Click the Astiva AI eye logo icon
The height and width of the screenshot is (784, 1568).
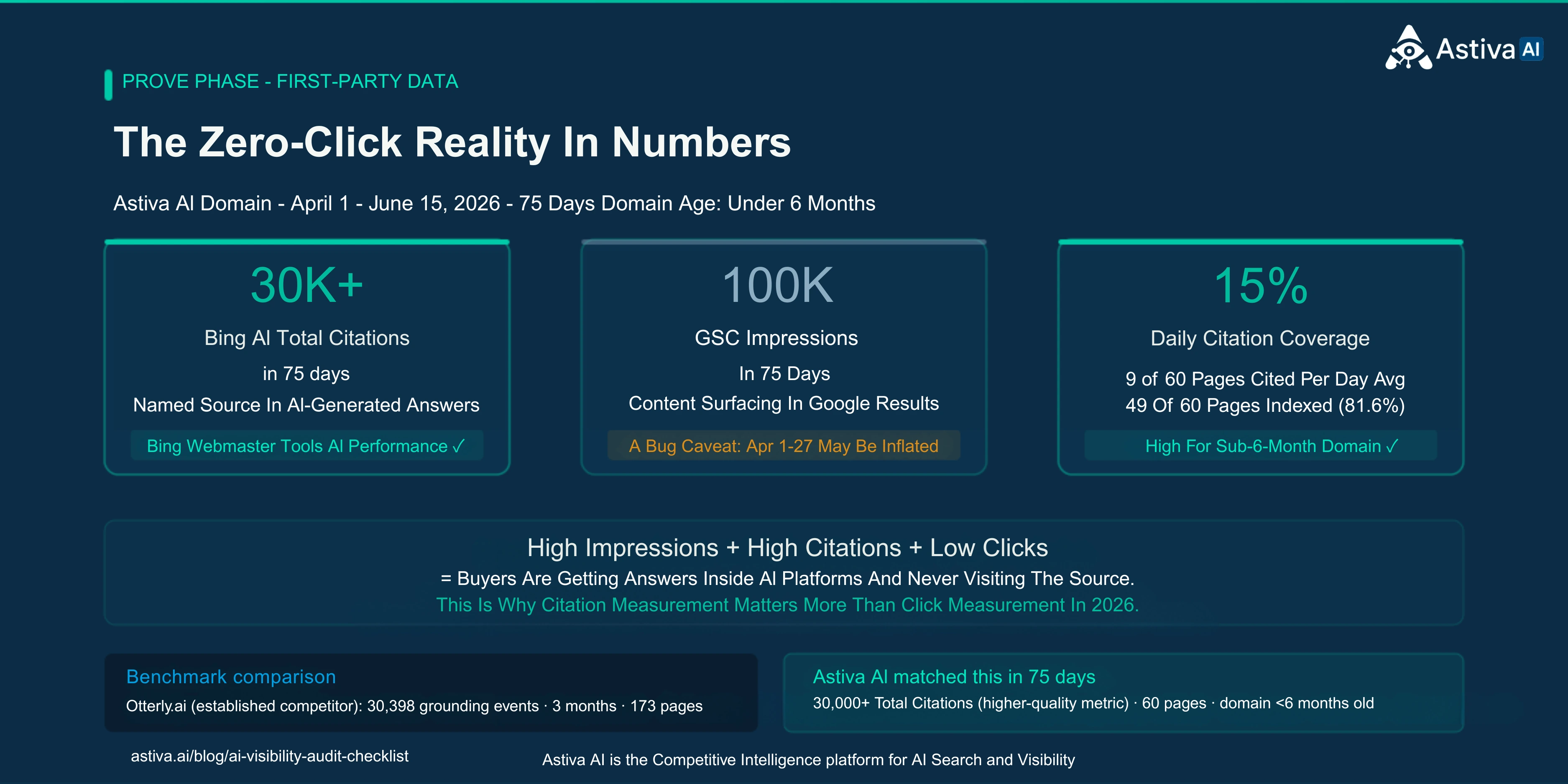[x=1408, y=48]
